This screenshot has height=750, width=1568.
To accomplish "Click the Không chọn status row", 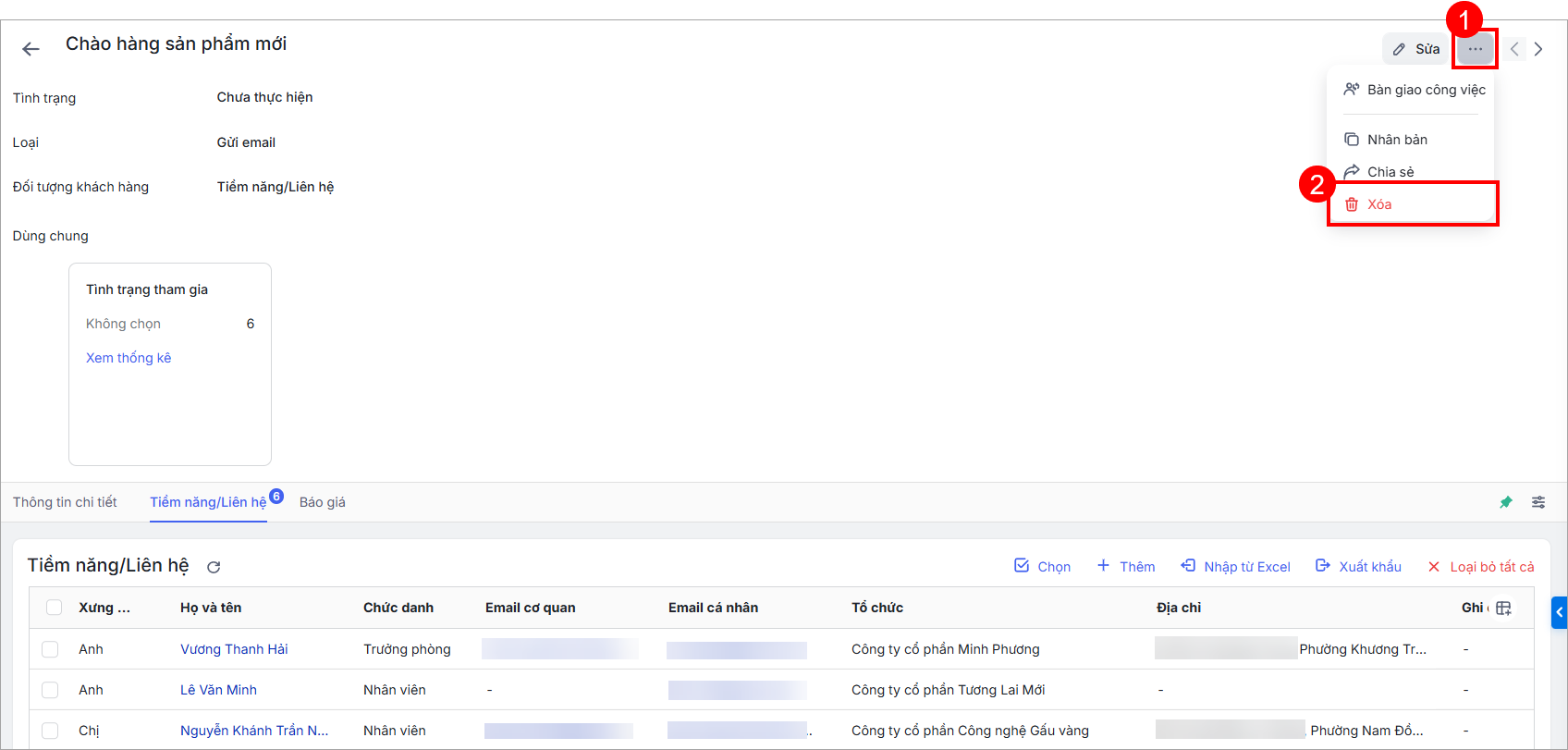I will 170,324.
